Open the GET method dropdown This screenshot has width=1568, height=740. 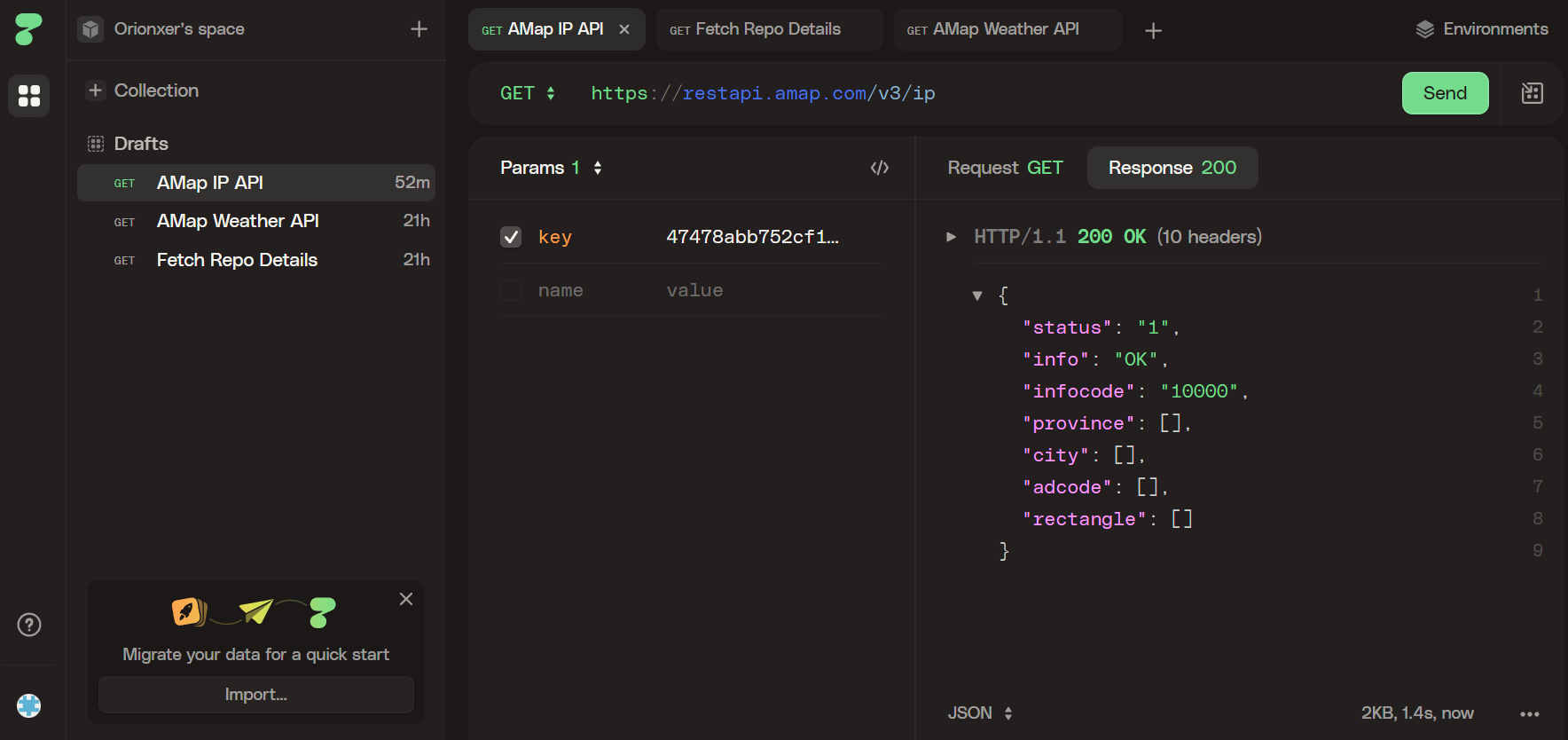tap(528, 93)
